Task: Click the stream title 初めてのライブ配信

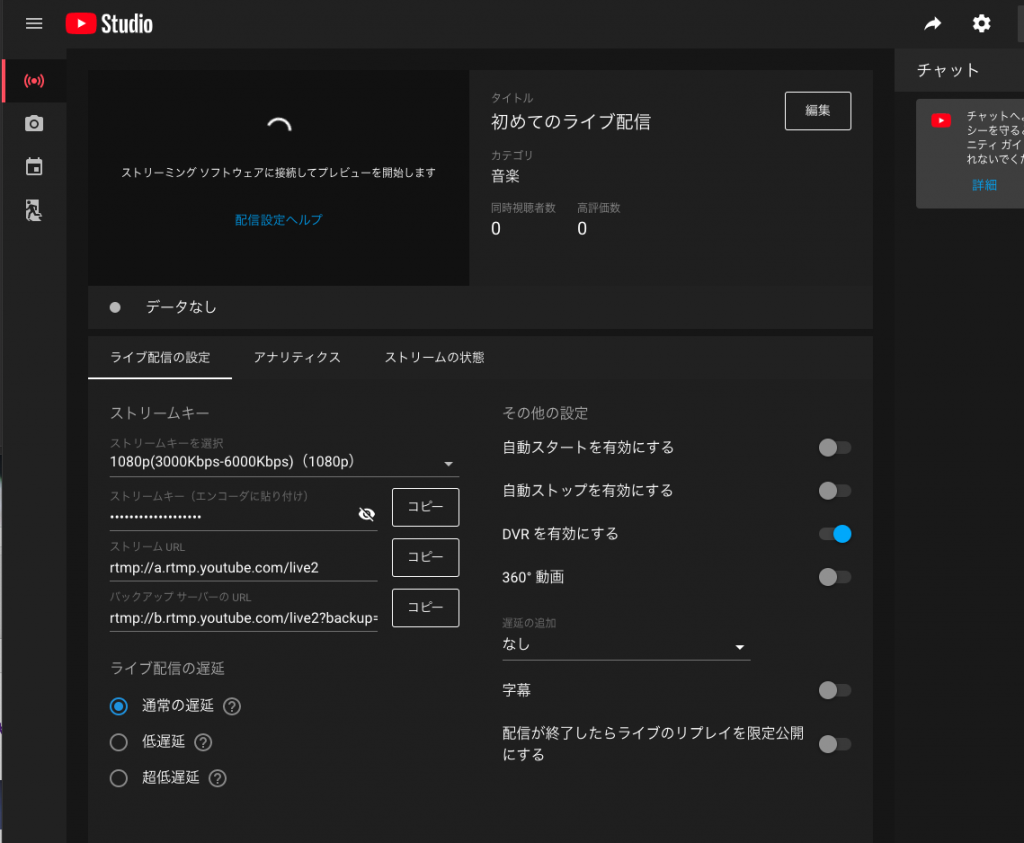Action: point(571,122)
